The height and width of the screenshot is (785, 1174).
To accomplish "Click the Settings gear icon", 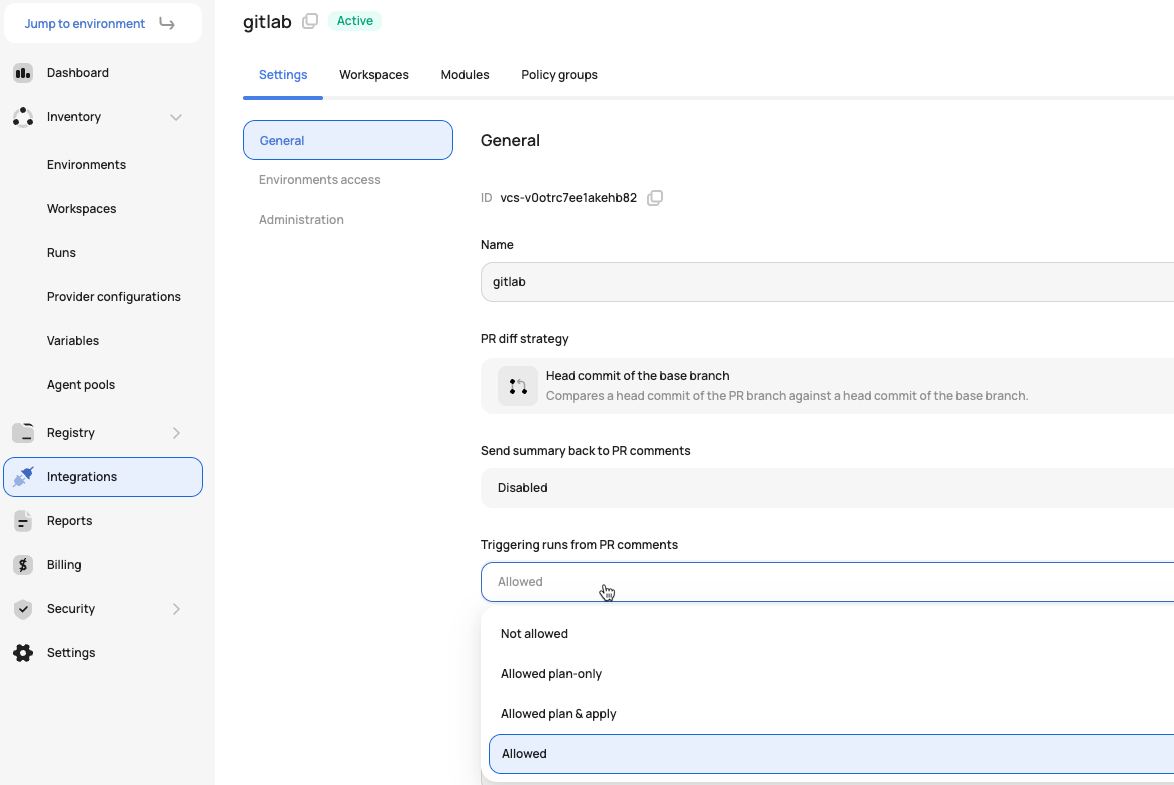I will 23,653.
